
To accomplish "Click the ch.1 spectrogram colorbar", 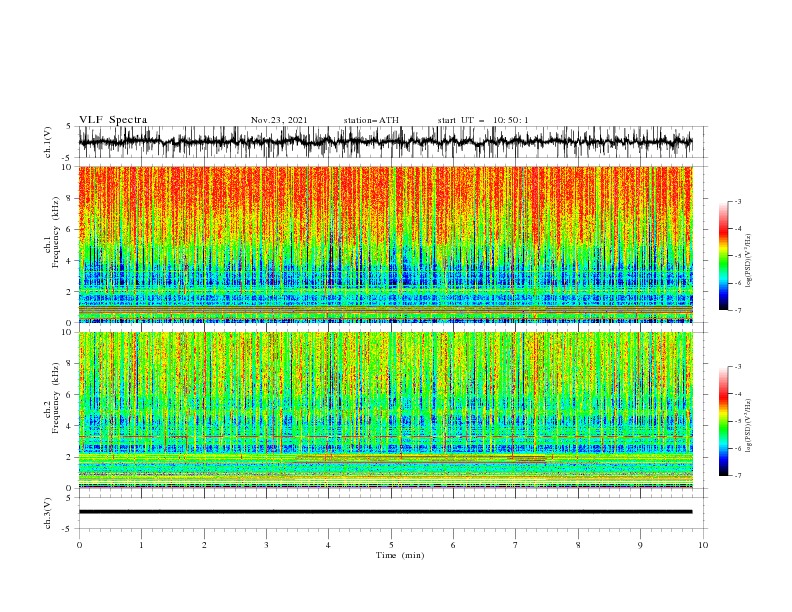I will point(723,256).
